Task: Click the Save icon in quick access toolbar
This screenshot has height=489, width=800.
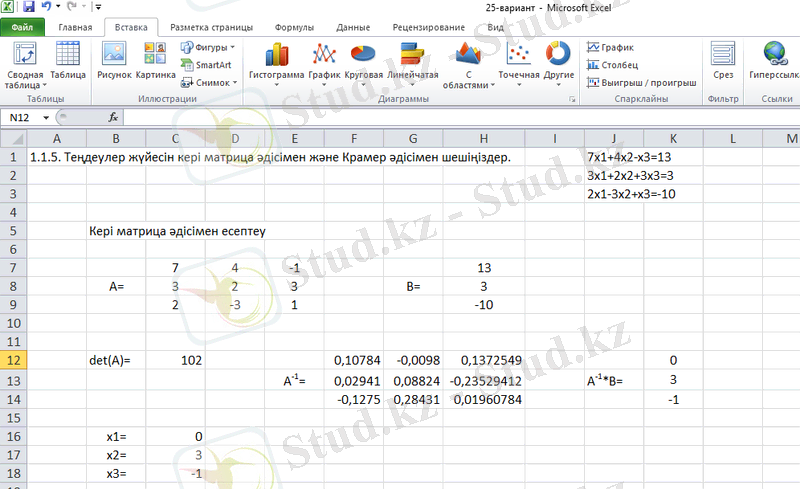Action: [29, 7]
